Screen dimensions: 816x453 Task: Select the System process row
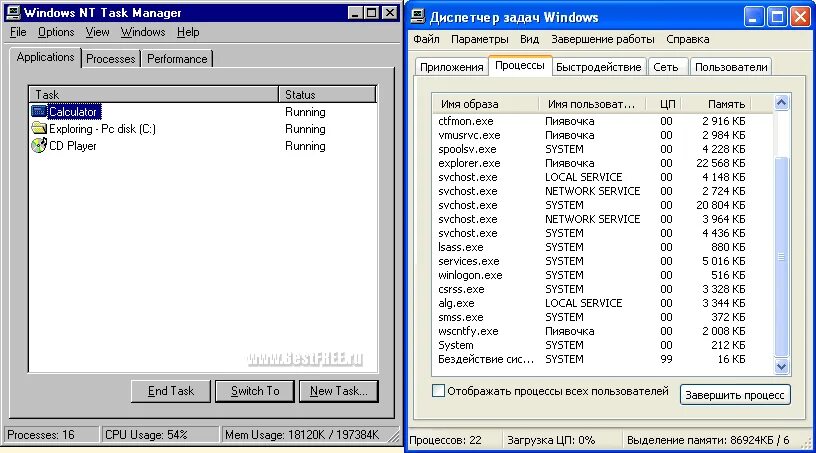click(x=602, y=345)
